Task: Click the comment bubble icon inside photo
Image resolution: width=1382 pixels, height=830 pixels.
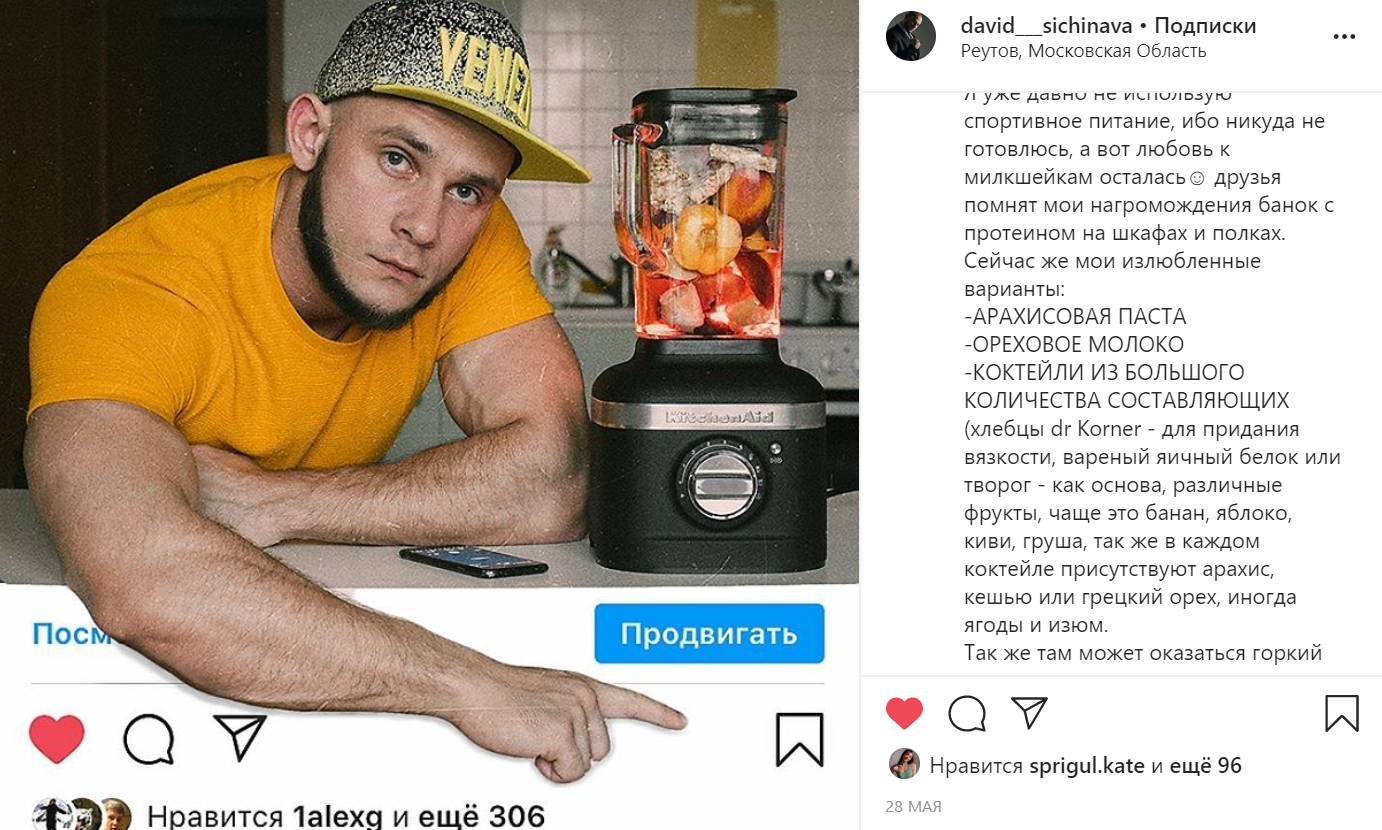Action: (x=149, y=740)
